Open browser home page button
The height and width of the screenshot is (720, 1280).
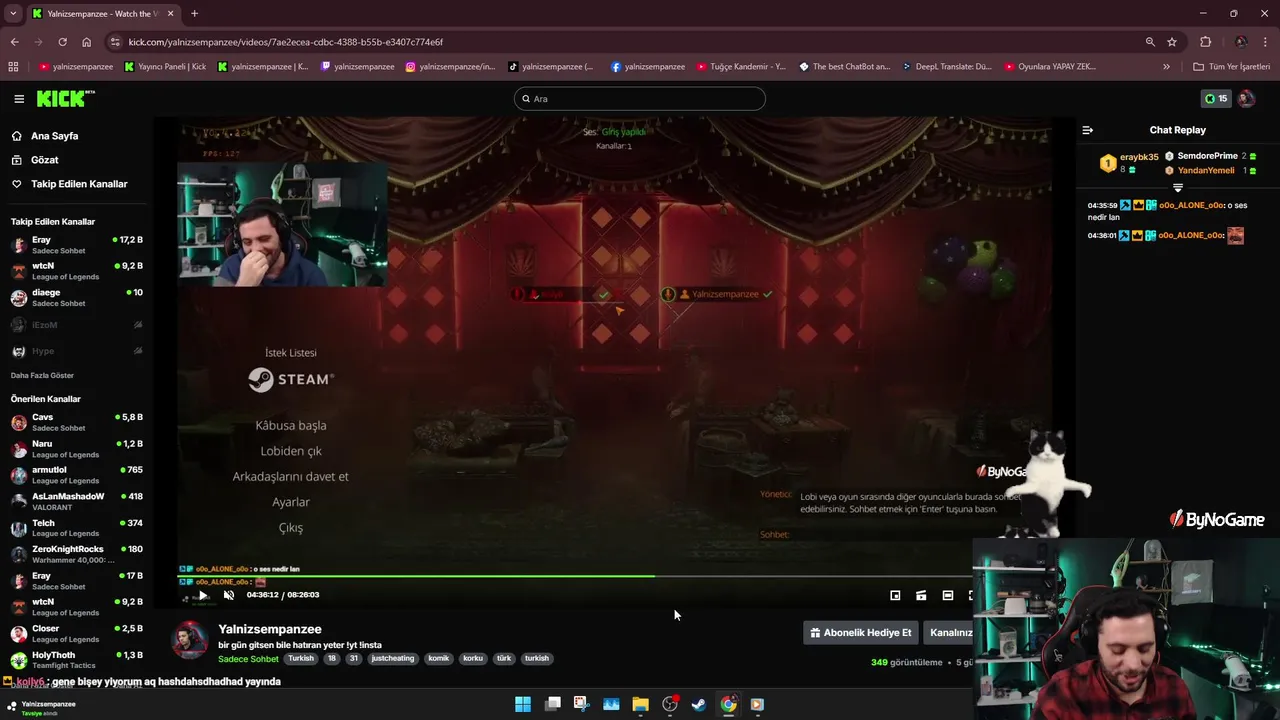(x=87, y=42)
